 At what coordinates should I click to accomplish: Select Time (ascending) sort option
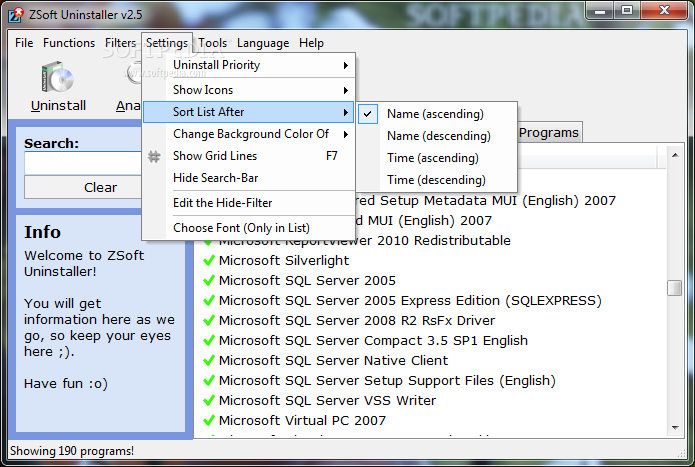point(437,158)
